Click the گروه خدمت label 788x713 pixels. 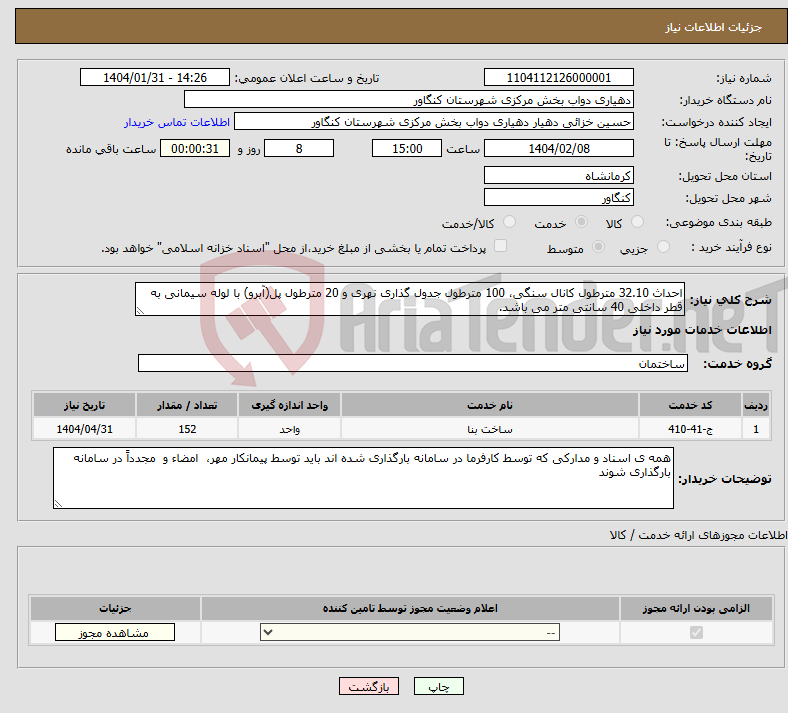pos(737,364)
